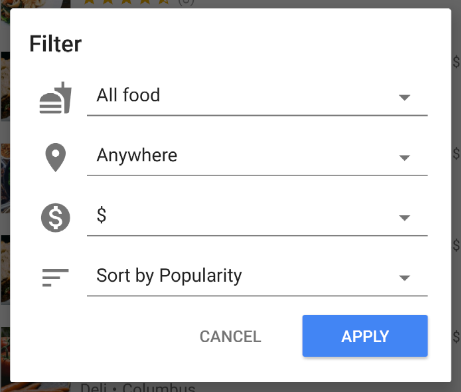
Task: Click the Deli • Columbus listing text below dialog
Action: tap(138, 387)
